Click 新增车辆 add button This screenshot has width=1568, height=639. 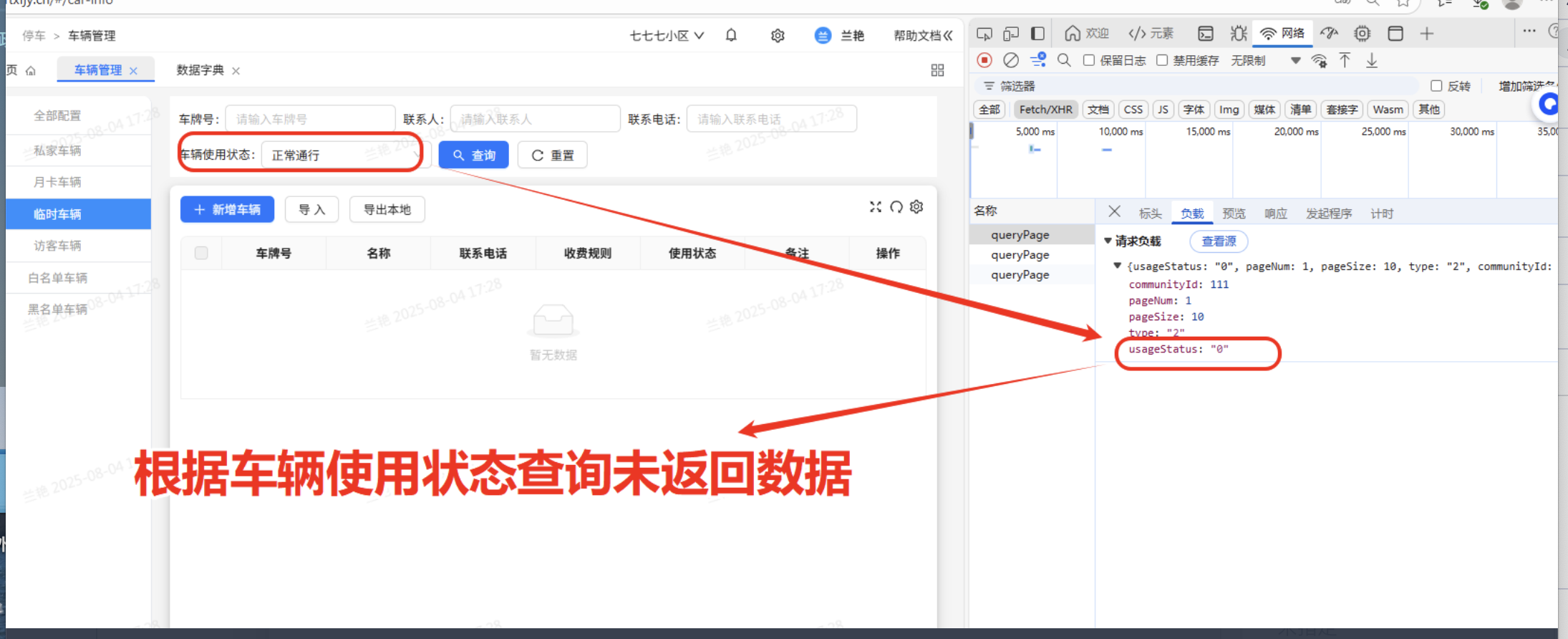[227, 209]
